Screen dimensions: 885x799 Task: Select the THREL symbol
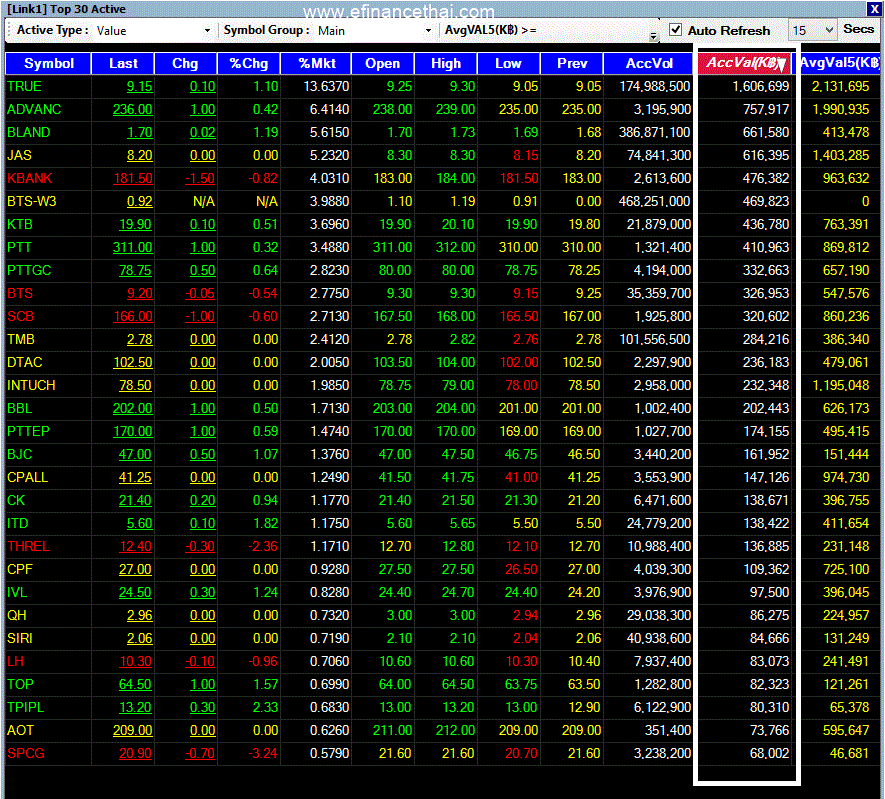click(x=28, y=546)
